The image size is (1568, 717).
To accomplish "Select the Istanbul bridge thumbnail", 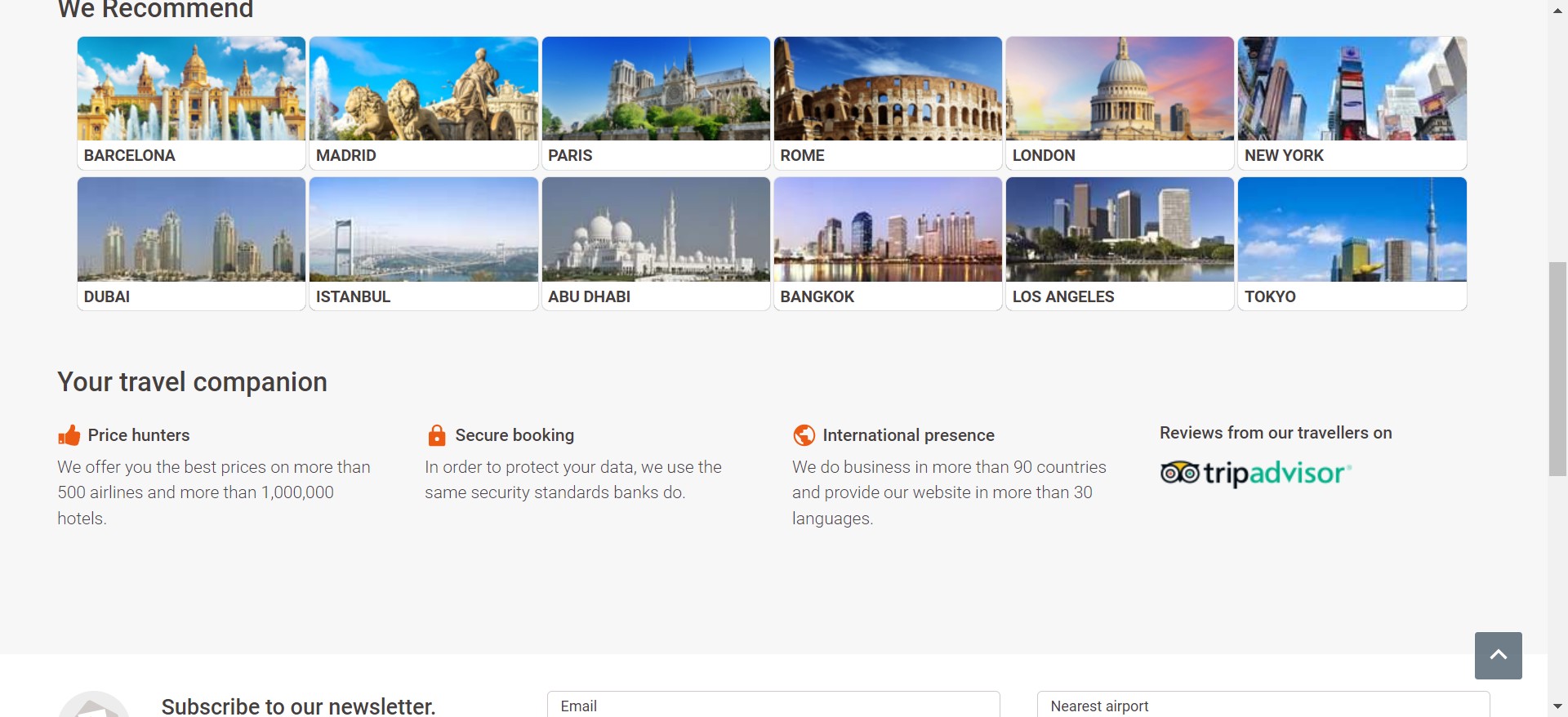I will 423,229.
